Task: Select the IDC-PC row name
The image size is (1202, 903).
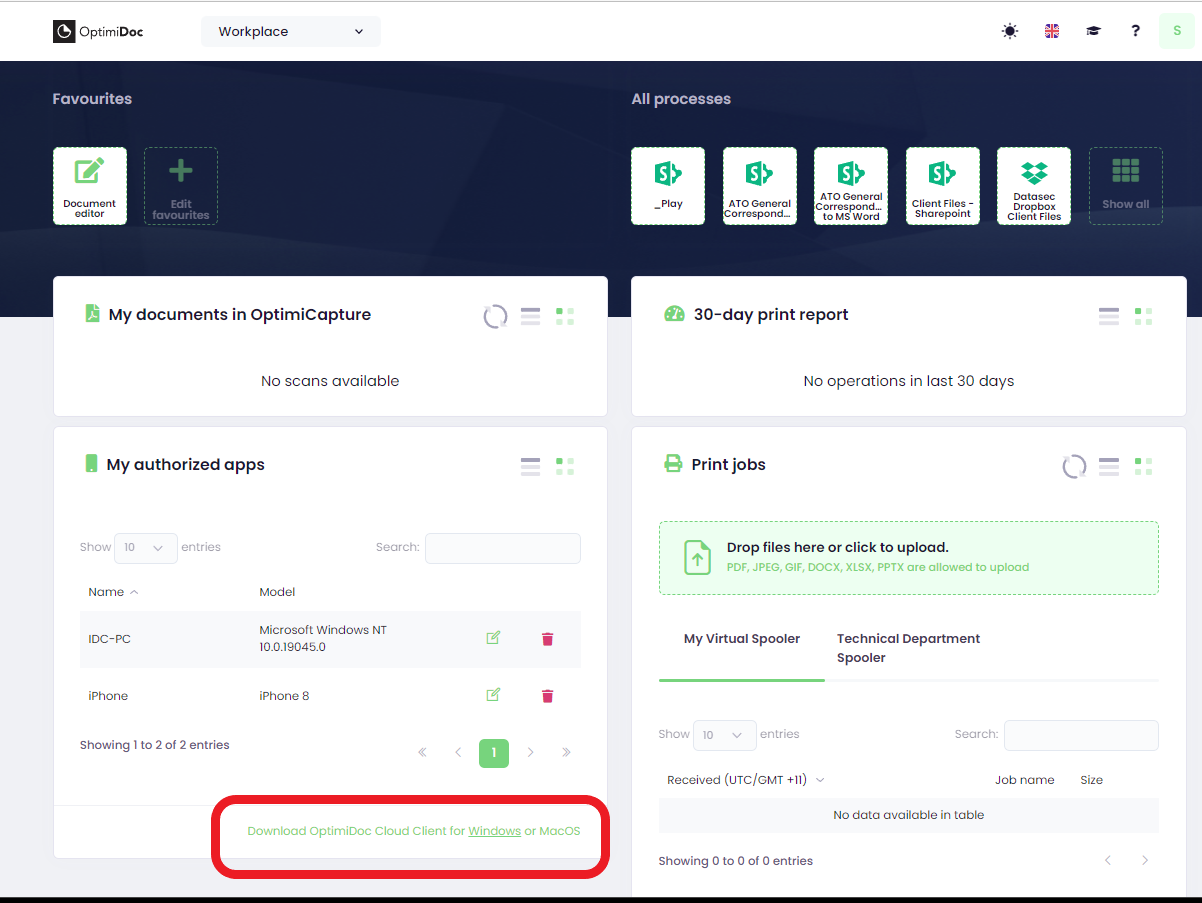Action: pyautogui.click(x=109, y=639)
